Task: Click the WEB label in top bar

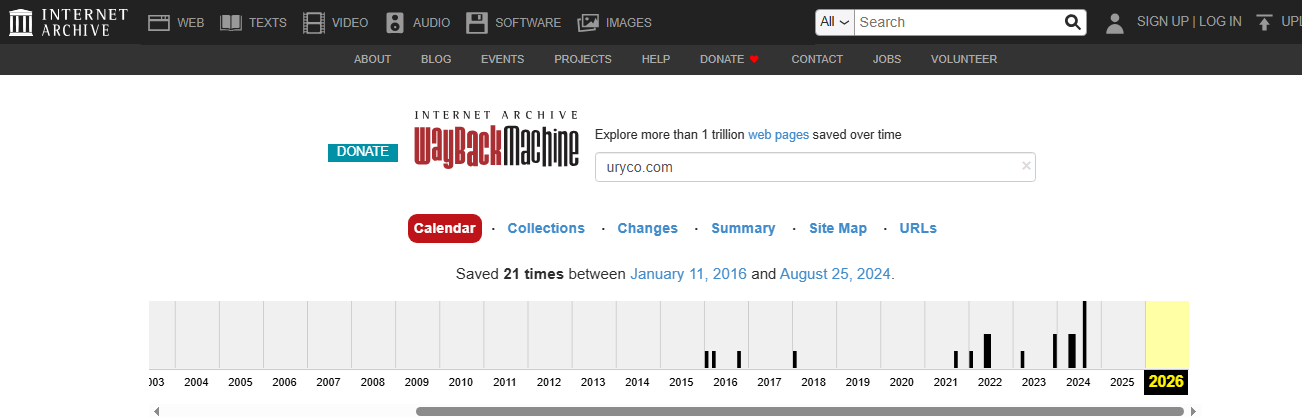Action: coord(191,22)
